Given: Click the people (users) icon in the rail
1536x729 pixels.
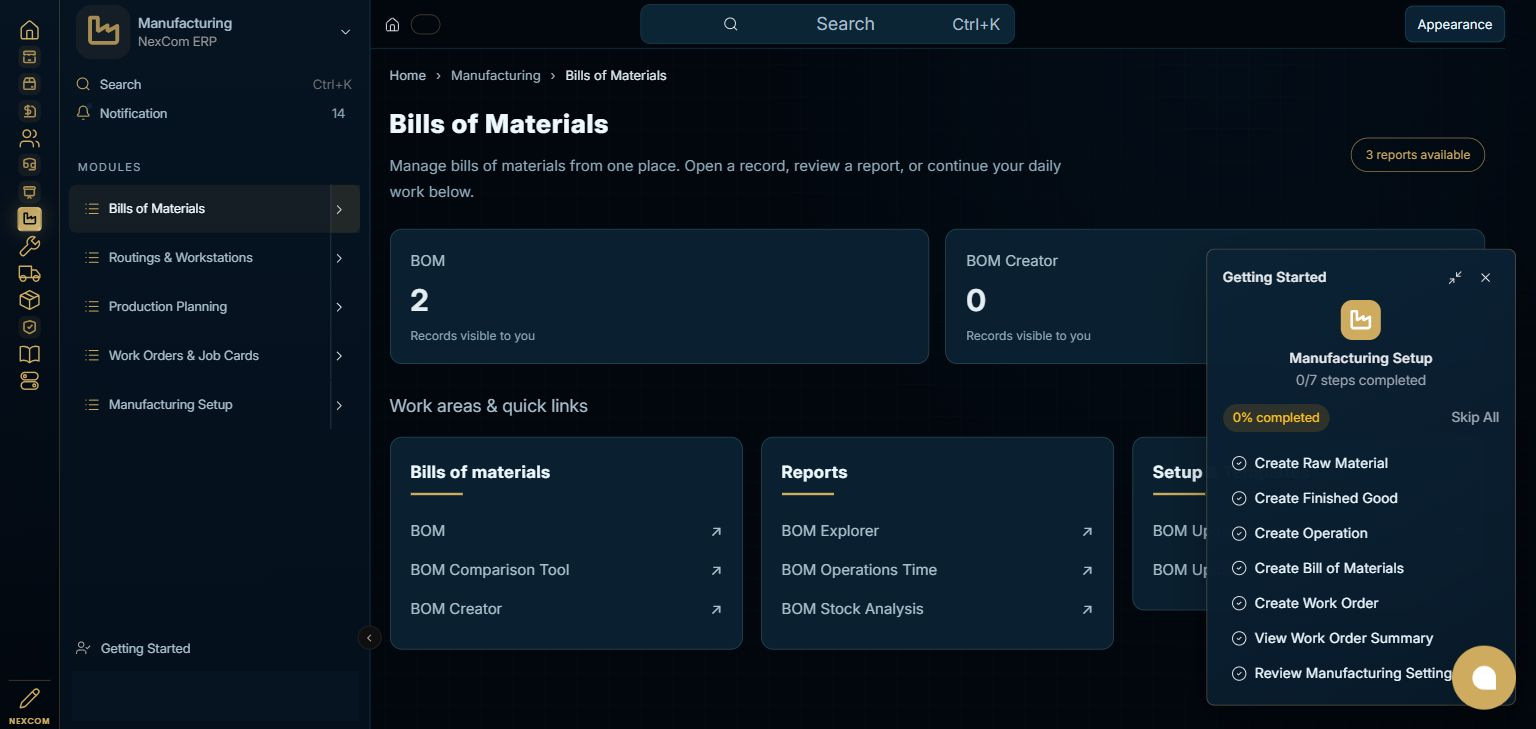Looking at the screenshot, I should [x=30, y=138].
